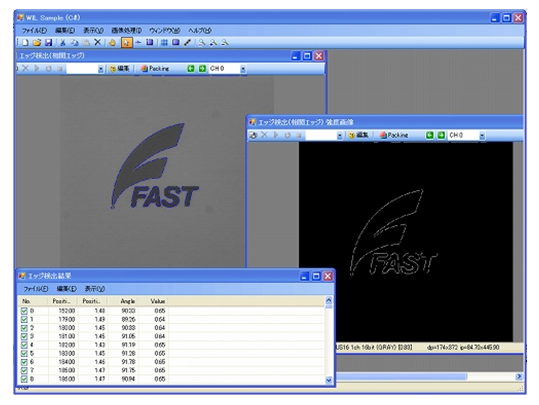This screenshot has height=405, width=539.
Task: Toggle the grid display icon
Action: coord(164,43)
